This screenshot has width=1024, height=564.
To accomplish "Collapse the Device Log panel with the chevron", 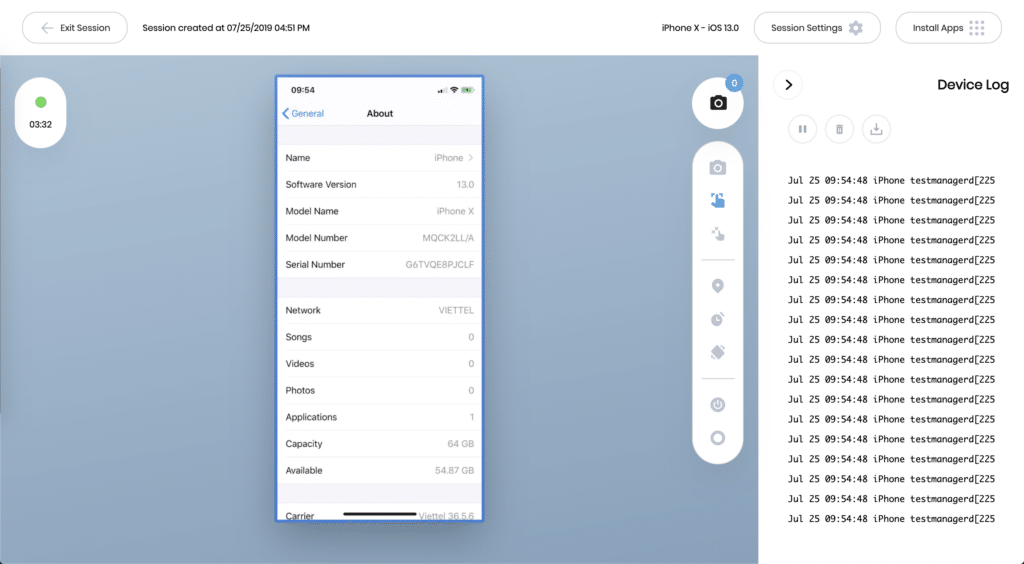I will pyautogui.click(x=788, y=85).
